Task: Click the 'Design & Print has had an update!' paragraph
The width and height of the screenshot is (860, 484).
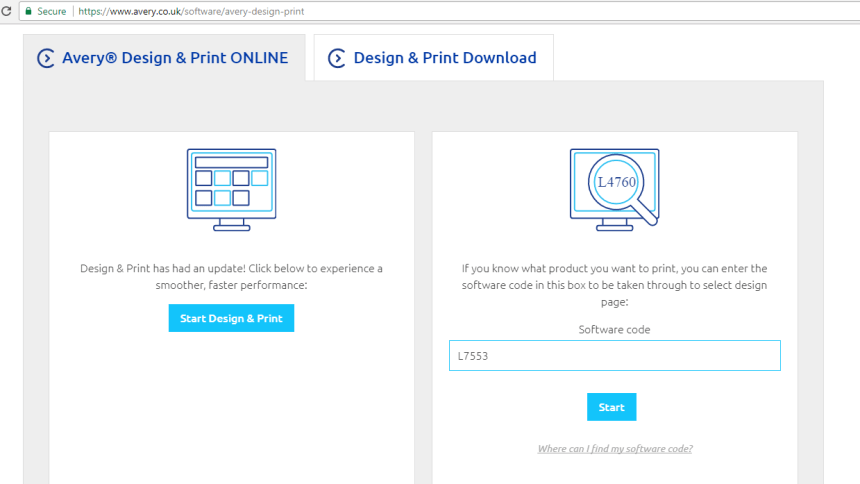Action: pyautogui.click(x=231, y=277)
